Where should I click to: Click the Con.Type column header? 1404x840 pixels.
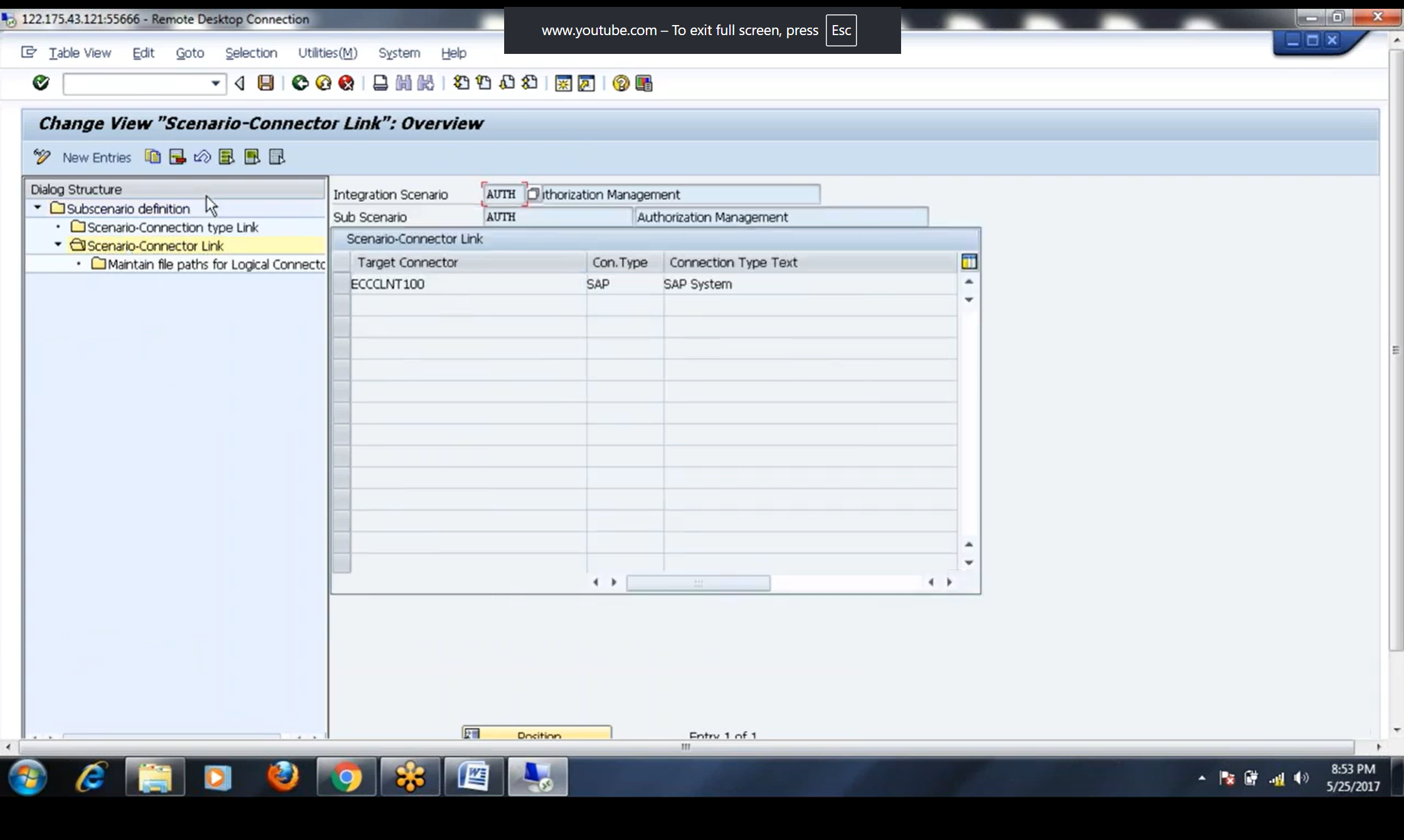[x=625, y=262]
